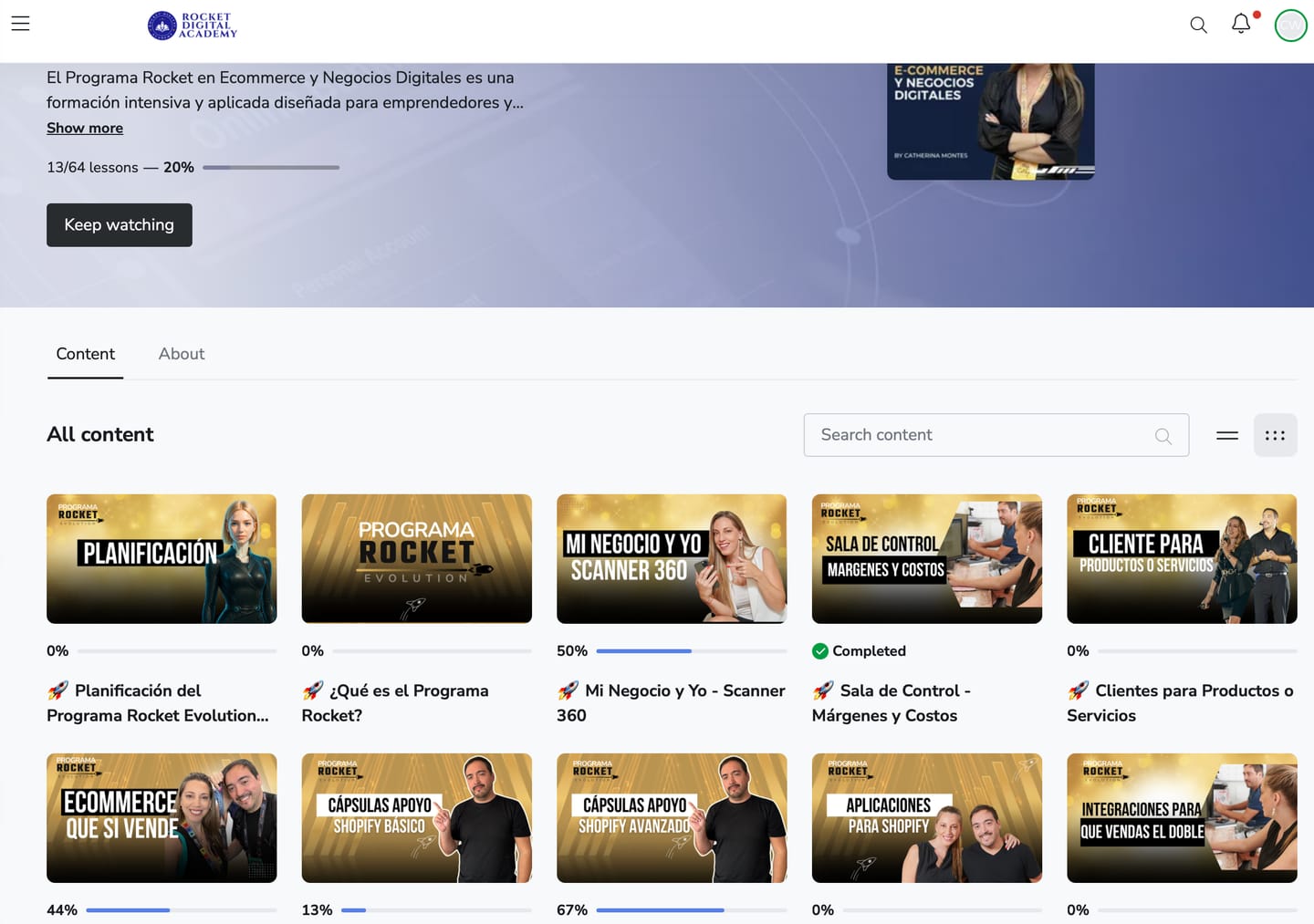Viewport: 1314px width, 924px height.
Task: Open the Cápsulas Apoyo Shopify Básico thumbnail
Action: pyautogui.click(x=417, y=818)
